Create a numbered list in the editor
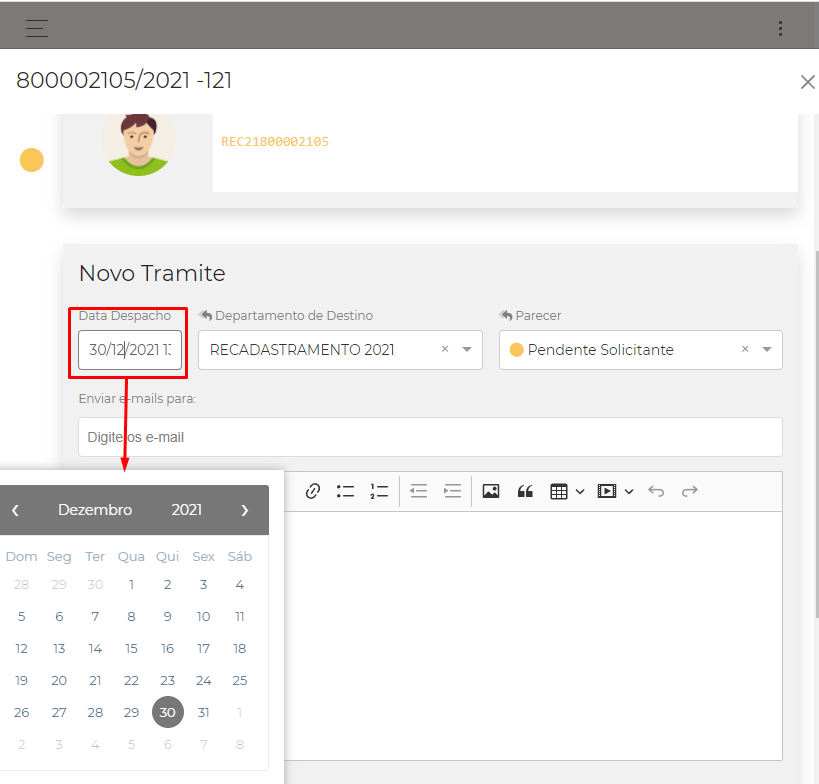Viewport: 819px width, 784px height. [379, 491]
